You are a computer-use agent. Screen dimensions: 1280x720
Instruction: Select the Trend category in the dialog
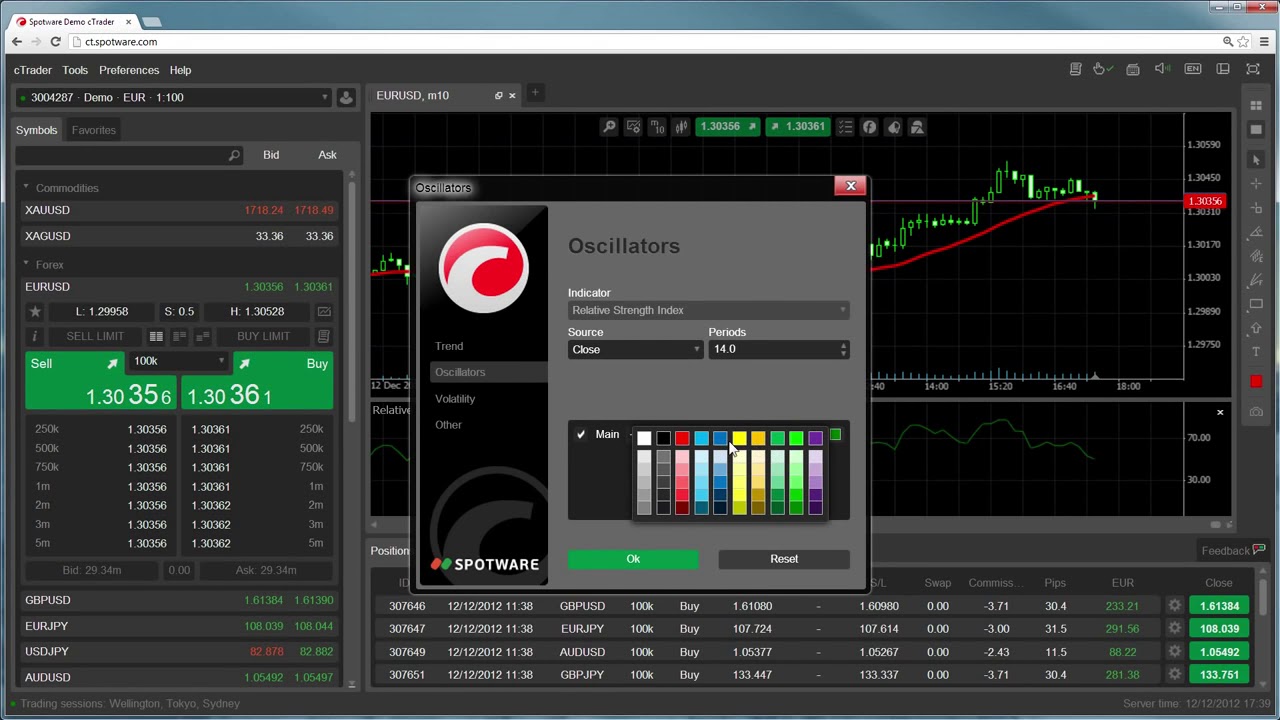tap(449, 346)
